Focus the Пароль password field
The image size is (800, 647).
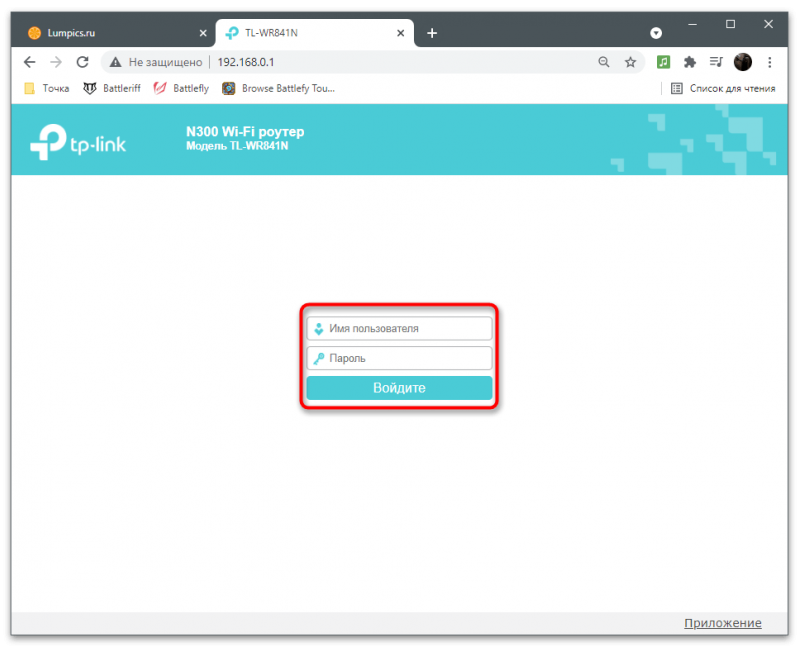click(399, 358)
